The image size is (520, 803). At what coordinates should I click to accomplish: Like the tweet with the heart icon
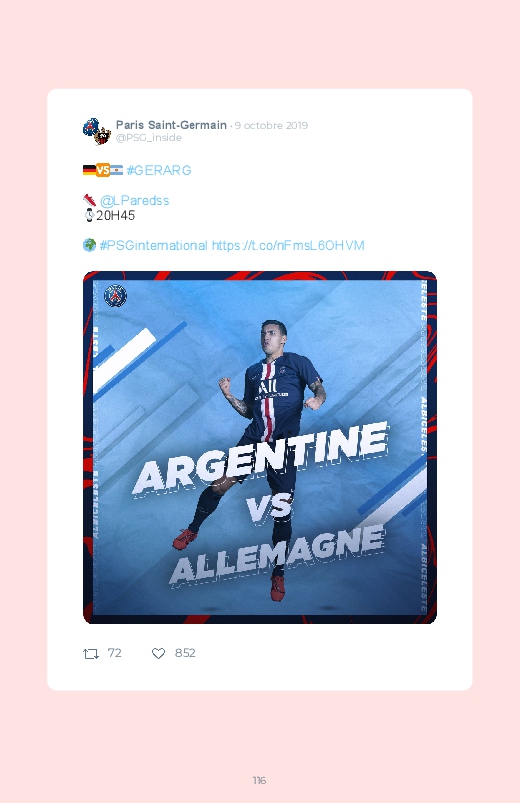click(158, 653)
